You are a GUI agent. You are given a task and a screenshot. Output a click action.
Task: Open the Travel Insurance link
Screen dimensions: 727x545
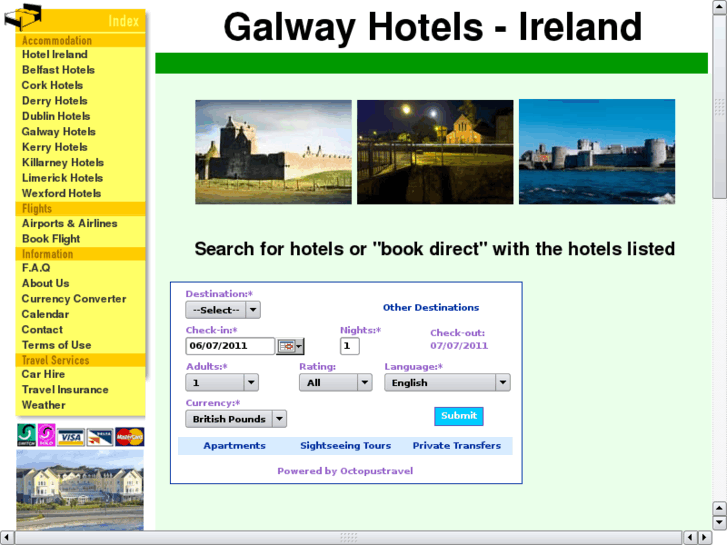pyautogui.click(x=65, y=389)
